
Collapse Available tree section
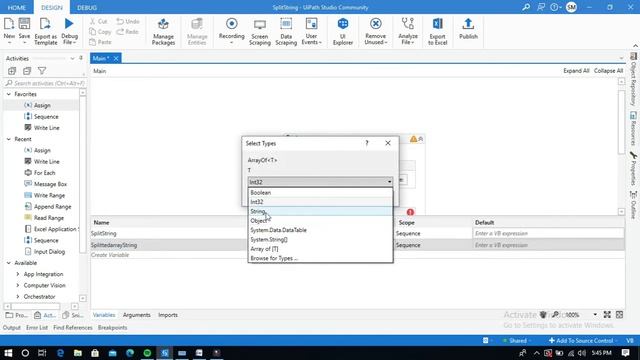(x=9, y=263)
